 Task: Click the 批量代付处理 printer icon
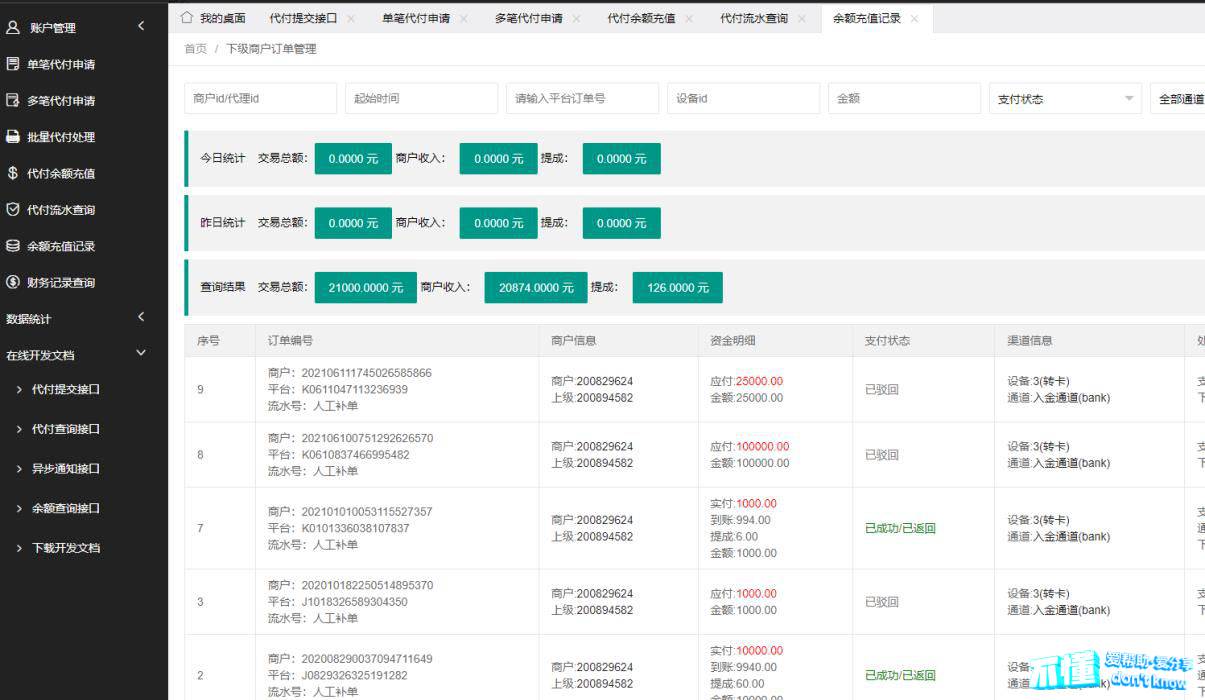point(13,137)
